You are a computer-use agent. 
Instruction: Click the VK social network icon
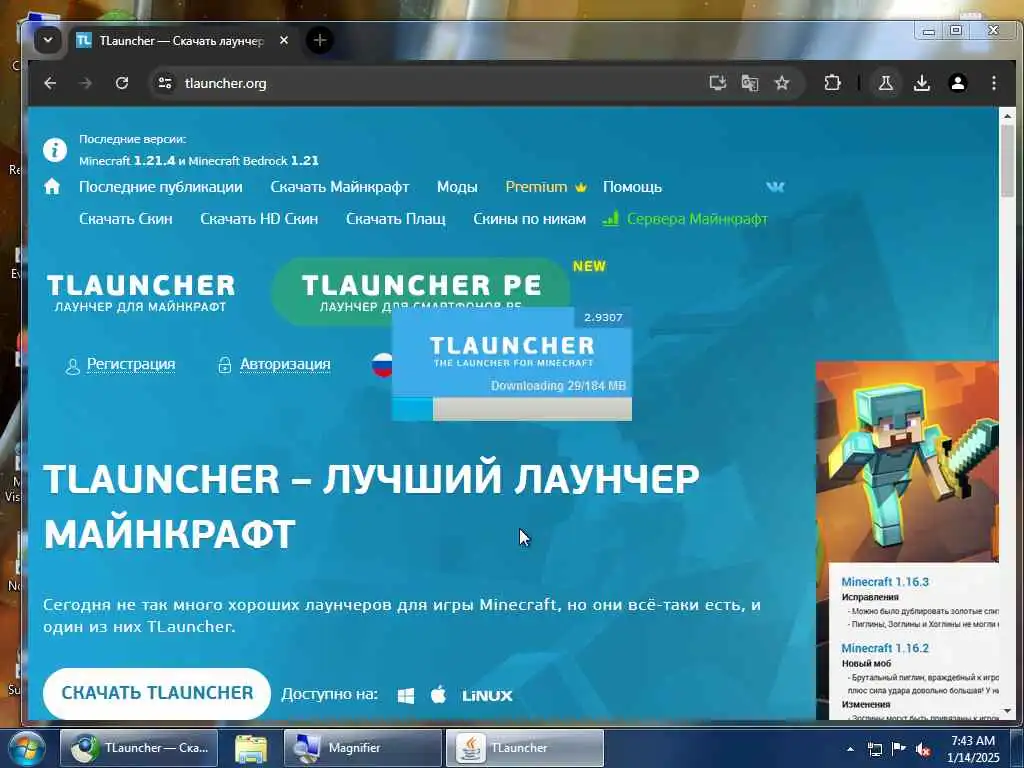[x=775, y=187]
